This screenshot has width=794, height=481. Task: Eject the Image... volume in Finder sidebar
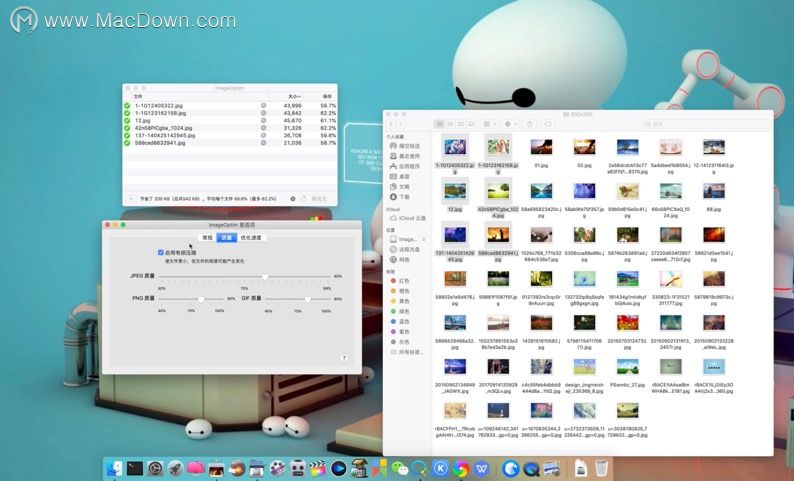point(424,239)
